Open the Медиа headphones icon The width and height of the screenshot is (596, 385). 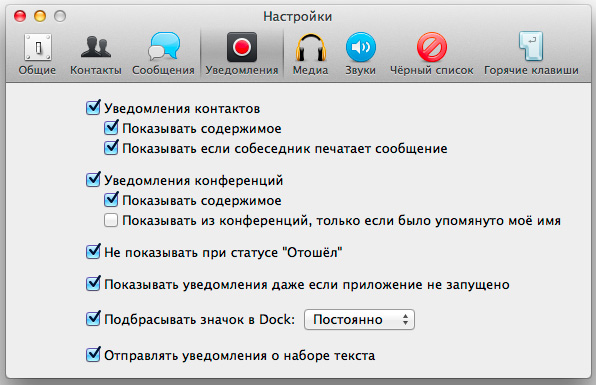[311, 48]
